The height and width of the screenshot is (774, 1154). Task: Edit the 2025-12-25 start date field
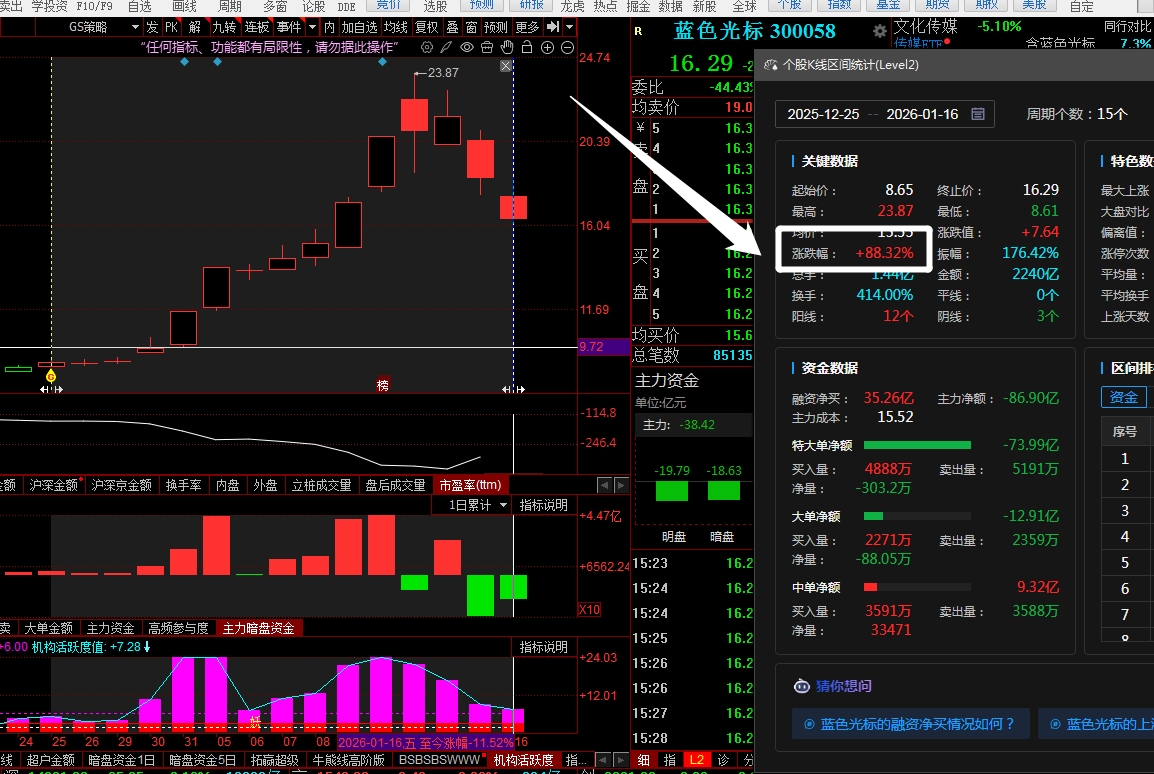tap(823, 114)
